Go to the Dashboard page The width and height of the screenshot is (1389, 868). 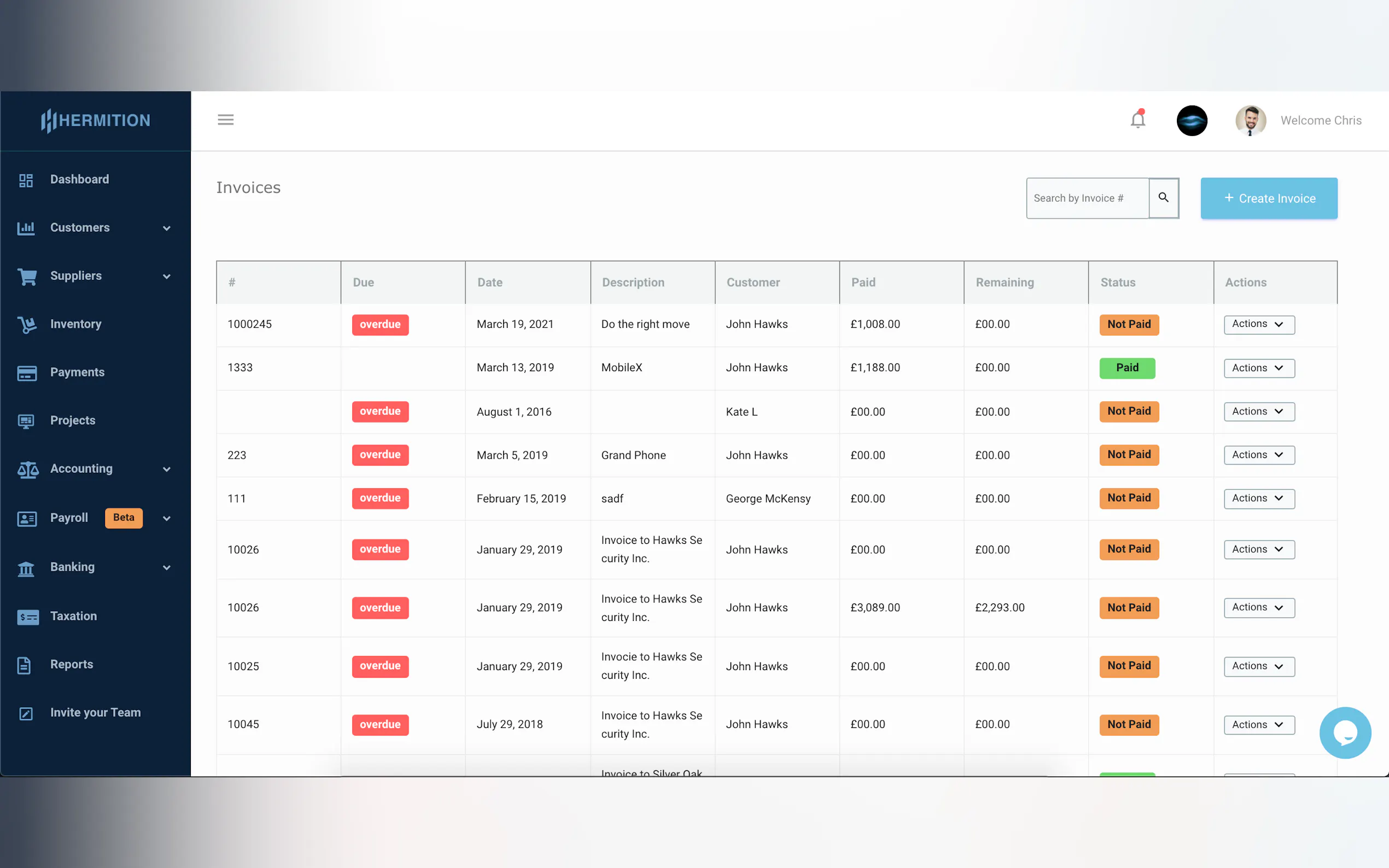(79, 179)
